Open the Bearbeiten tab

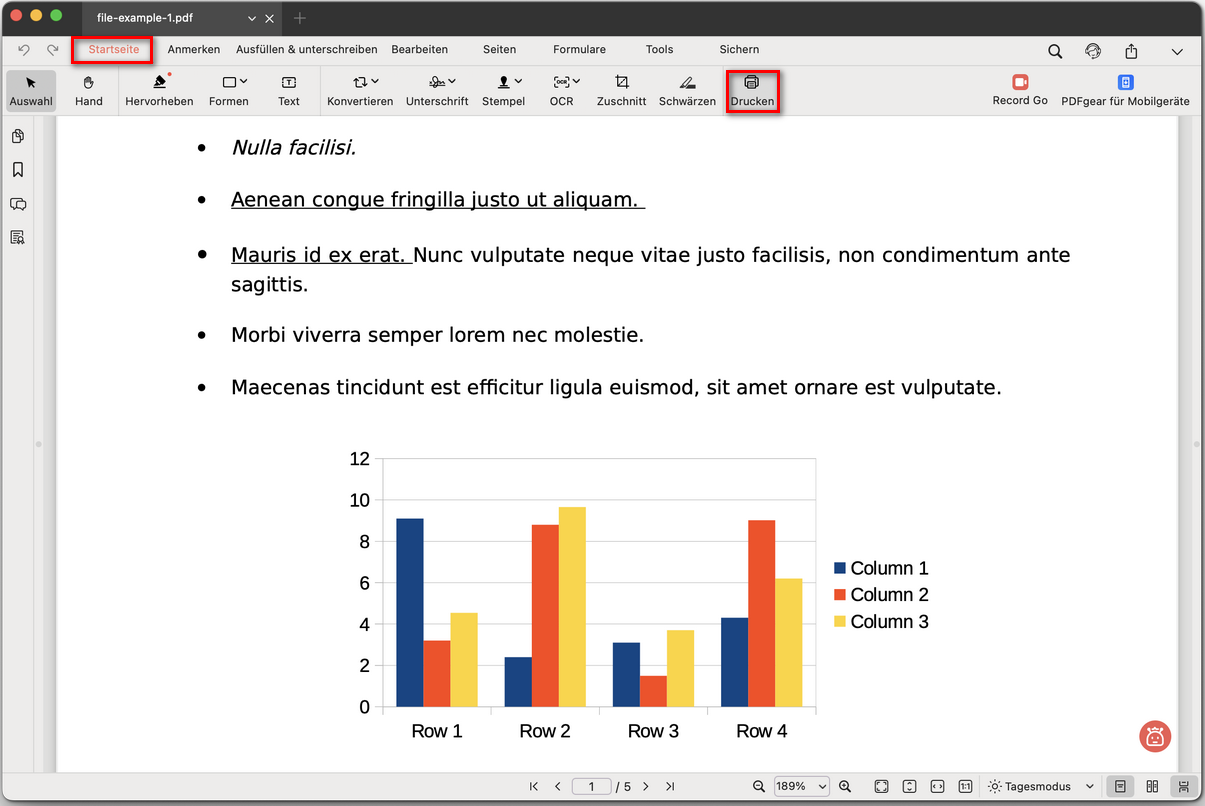(x=419, y=49)
